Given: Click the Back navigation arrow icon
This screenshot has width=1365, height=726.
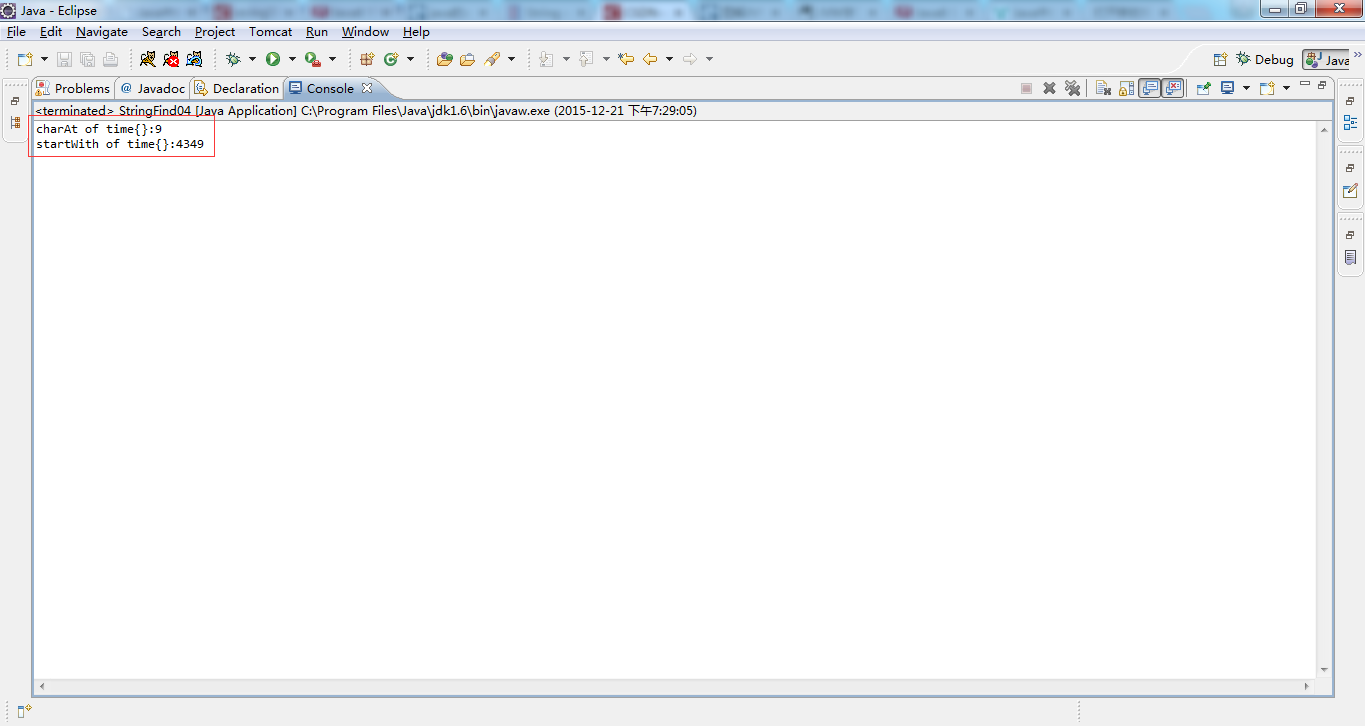Looking at the screenshot, I should coord(650,59).
